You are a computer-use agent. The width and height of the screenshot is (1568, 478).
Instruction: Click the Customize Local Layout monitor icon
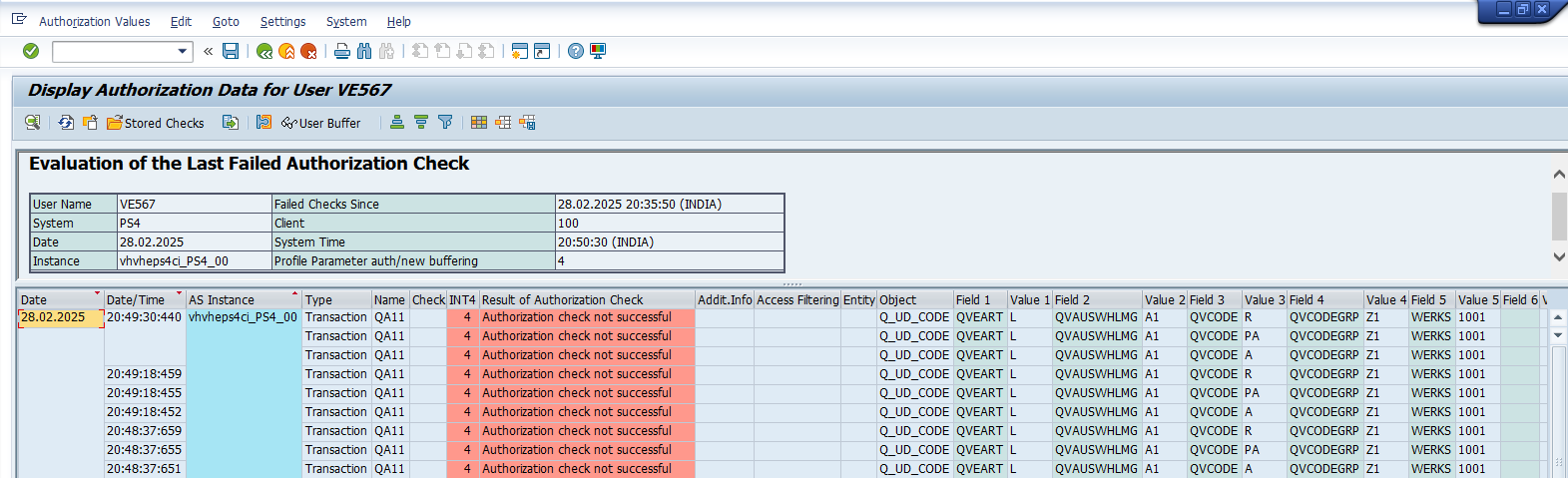[598, 51]
